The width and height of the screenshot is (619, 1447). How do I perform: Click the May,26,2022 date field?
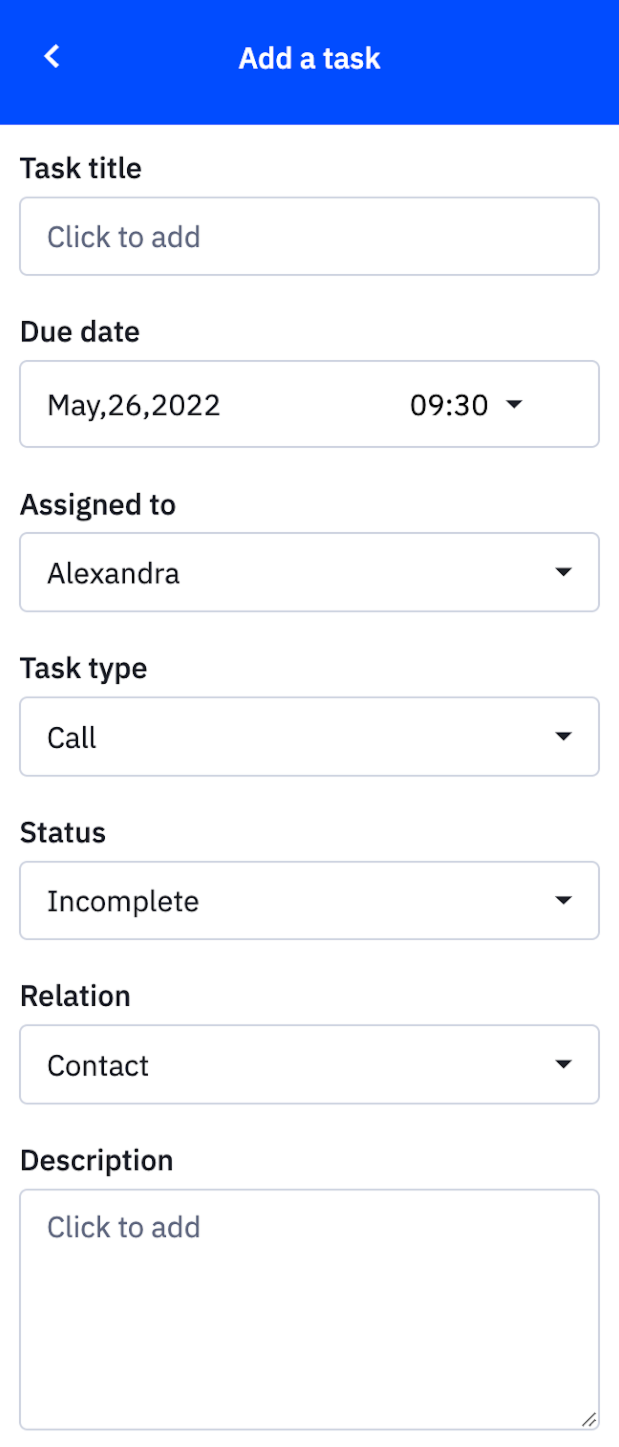click(x=134, y=404)
